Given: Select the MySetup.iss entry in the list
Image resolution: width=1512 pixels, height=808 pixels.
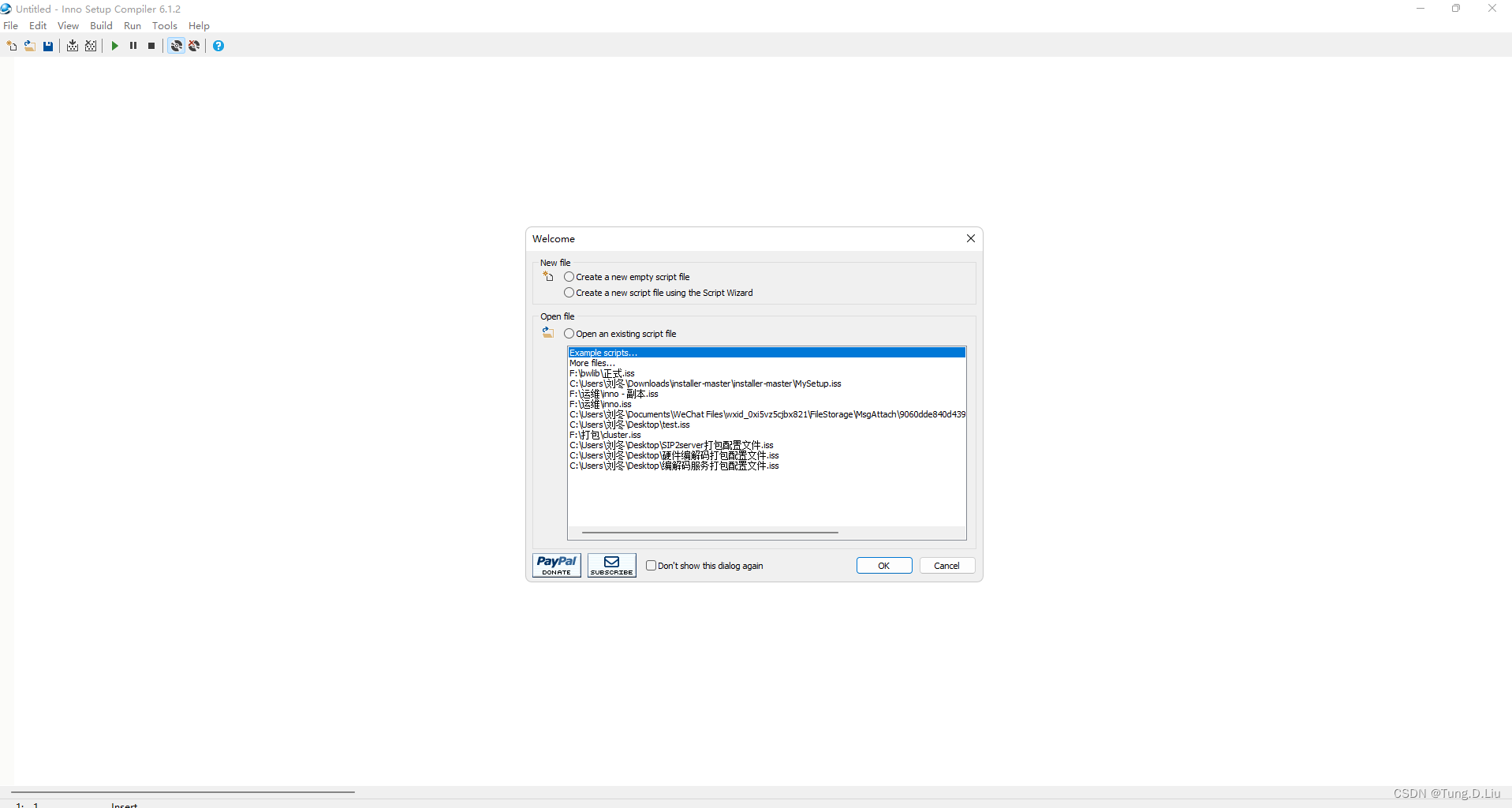Looking at the screenshot, I should (767, 383).
